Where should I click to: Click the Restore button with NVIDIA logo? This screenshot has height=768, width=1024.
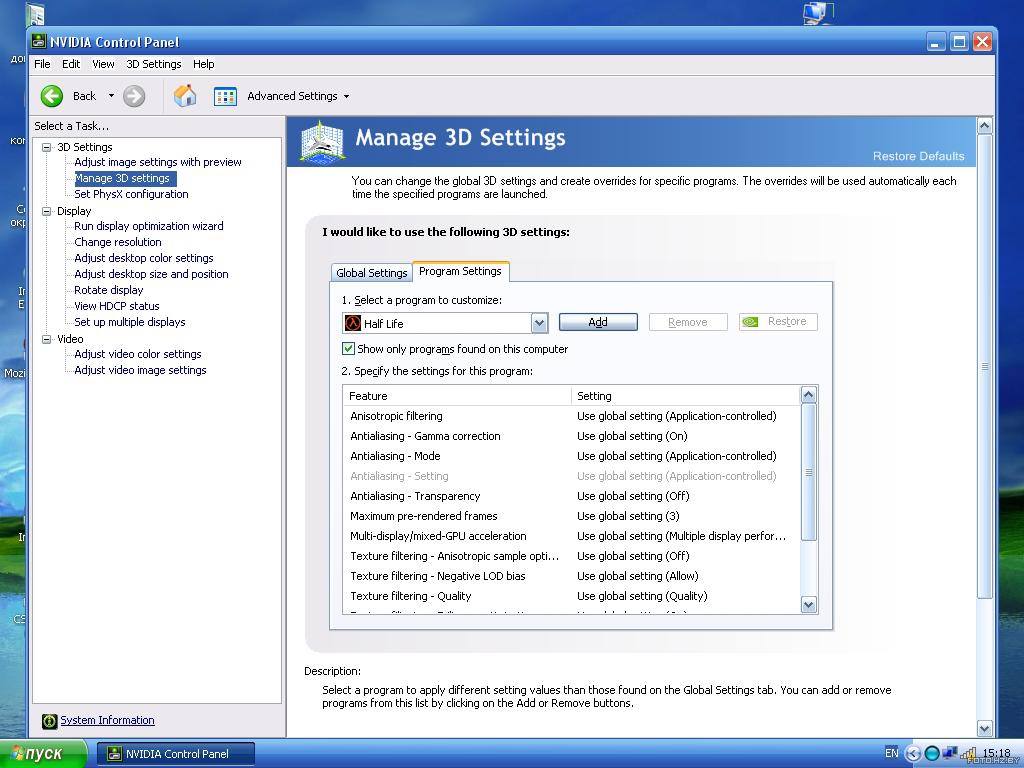click(x=778, y=321)
